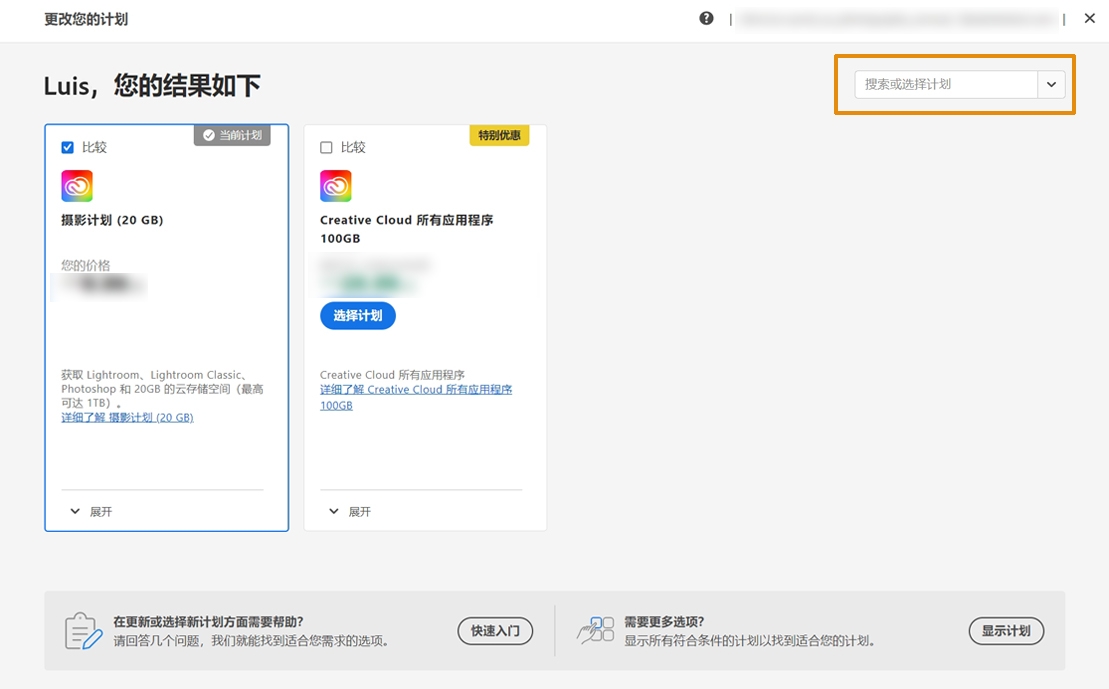Click the 当前计划 badge
Image resolution: width=1109 pixels, height=689 pixels.
(x=232, y=135)
